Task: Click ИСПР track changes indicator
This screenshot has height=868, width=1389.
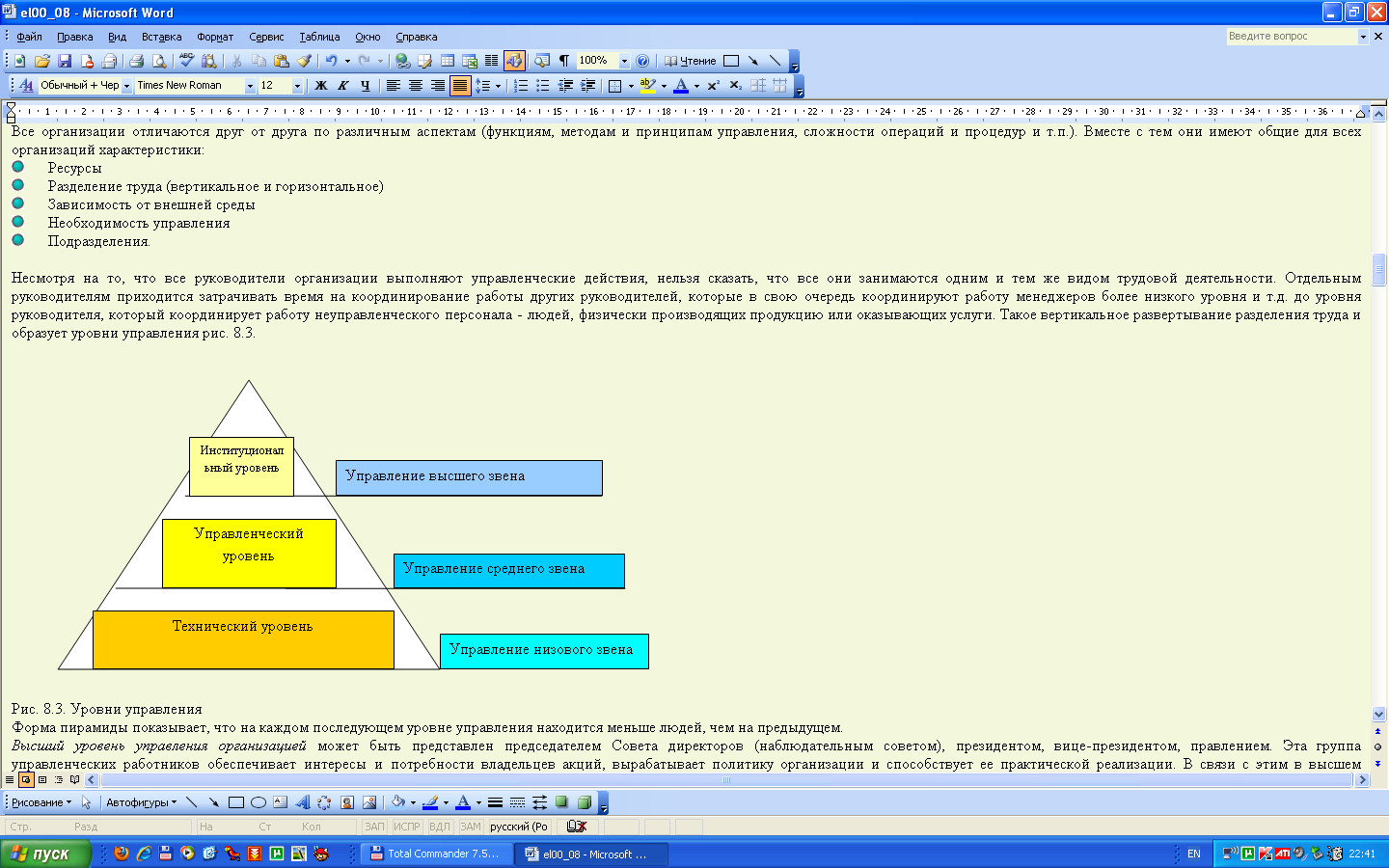Action: (407, 827)
